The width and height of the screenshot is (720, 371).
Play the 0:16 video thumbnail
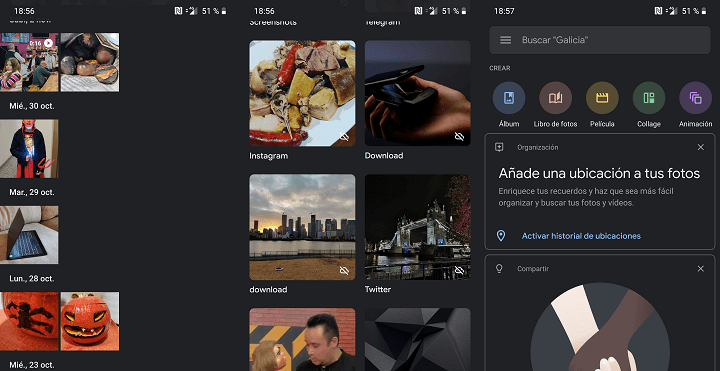click(29, 62)
